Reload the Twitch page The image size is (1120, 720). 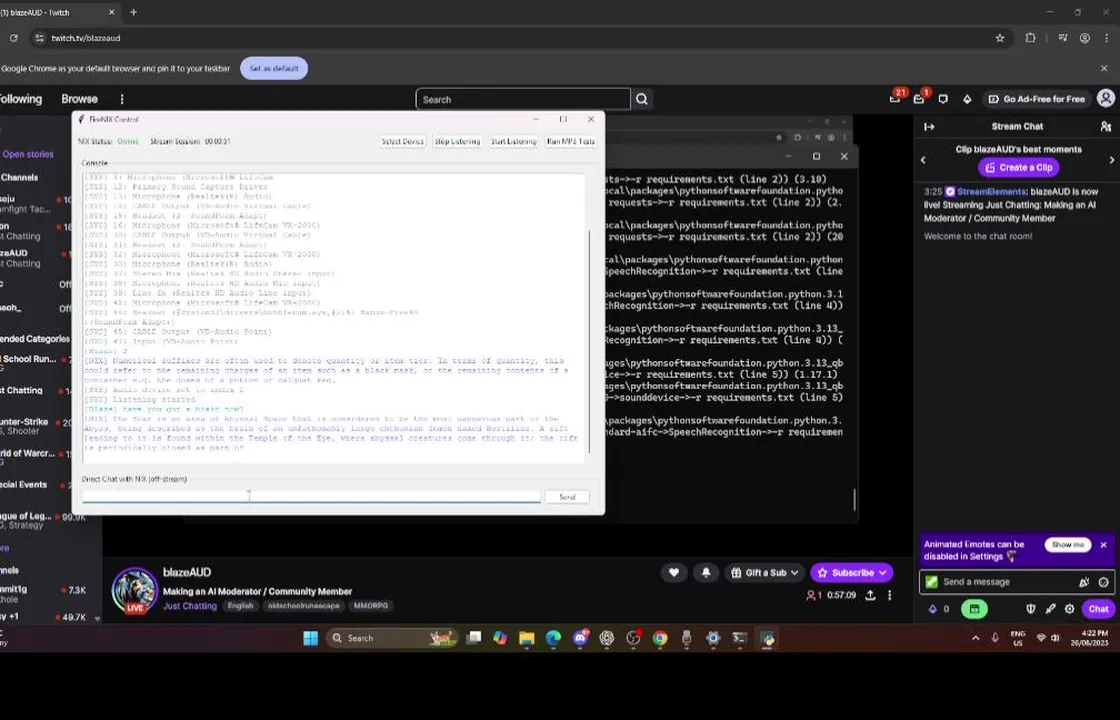point(14,38)
